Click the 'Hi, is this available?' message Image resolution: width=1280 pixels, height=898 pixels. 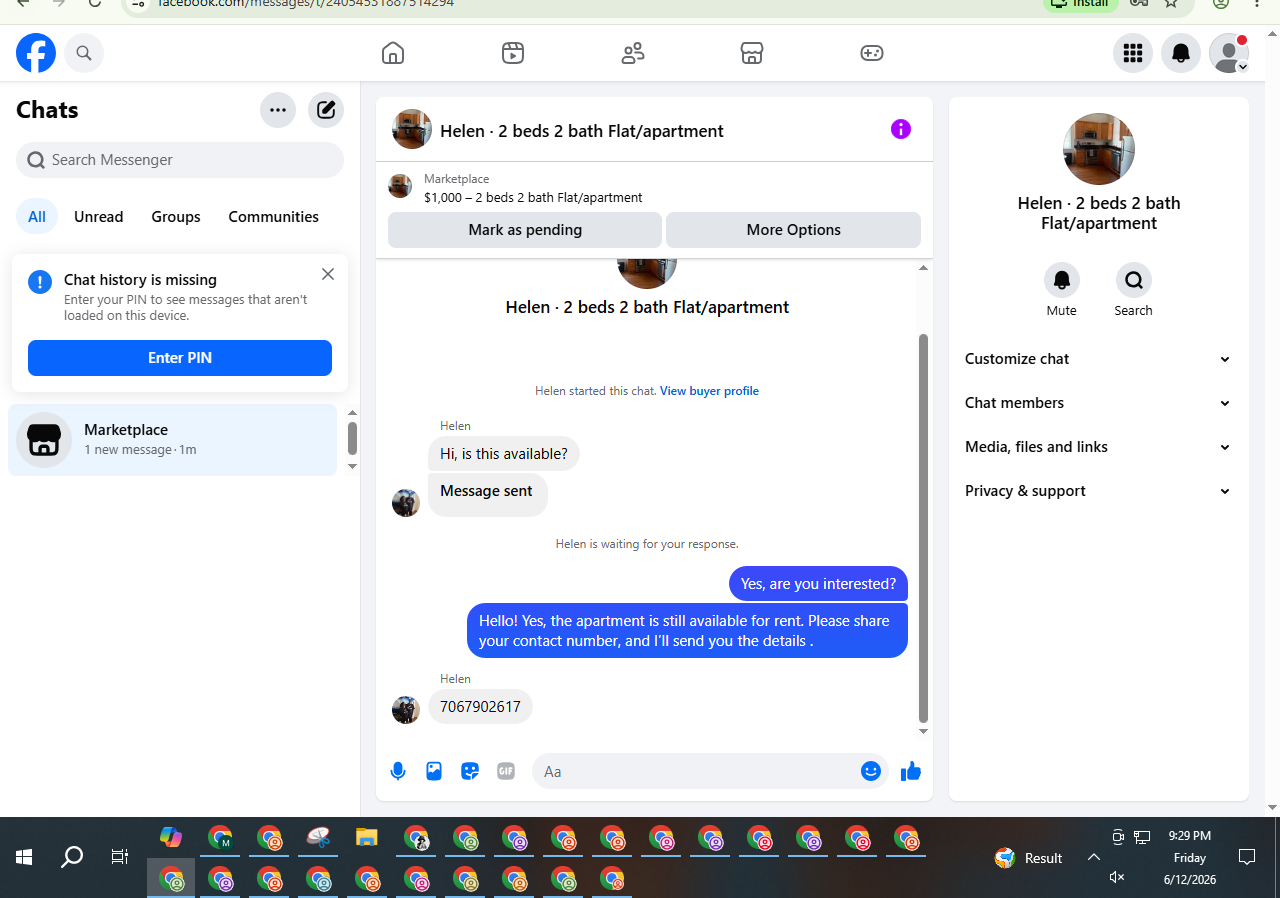(x=504, y=454)
